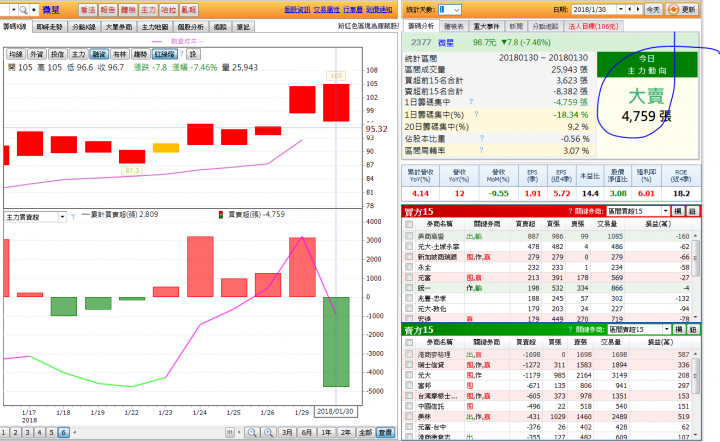Set chart range to 1年
The image size is (720, 442).
click(326, 432)
